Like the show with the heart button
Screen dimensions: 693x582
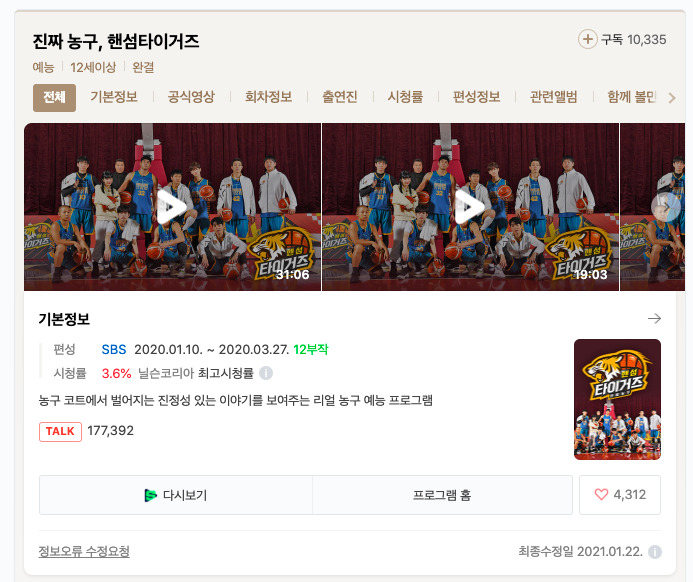pyautogui.click(x=620, y=495)
